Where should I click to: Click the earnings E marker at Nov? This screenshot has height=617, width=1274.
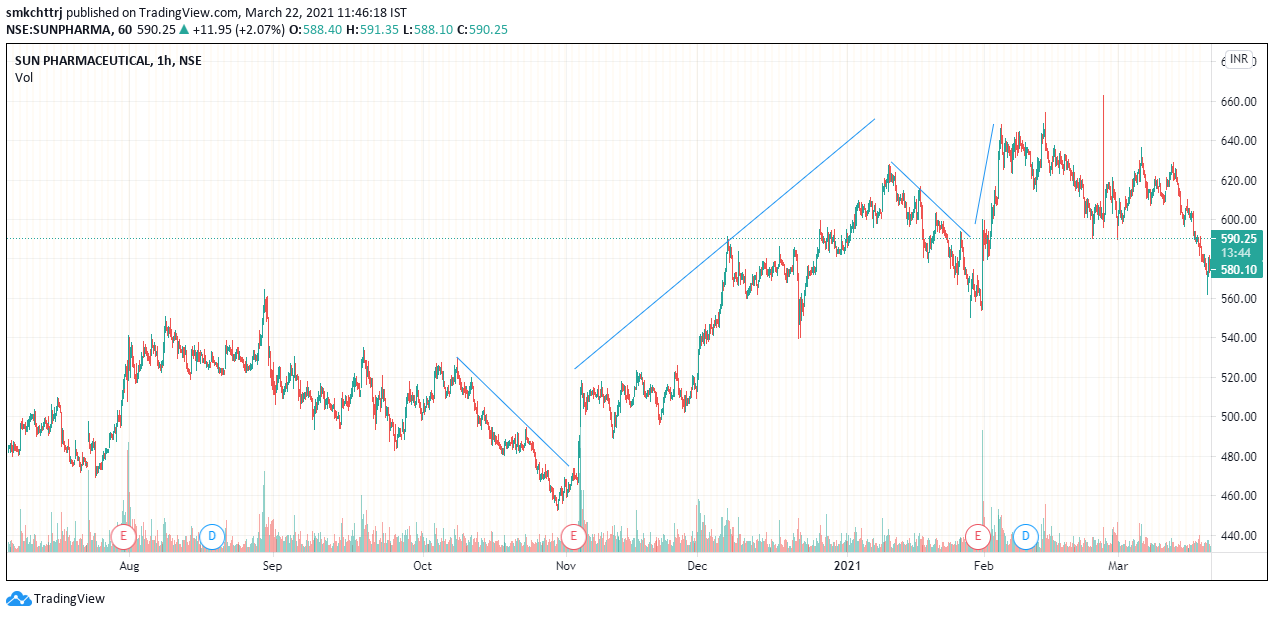click(x=574, y=536)
